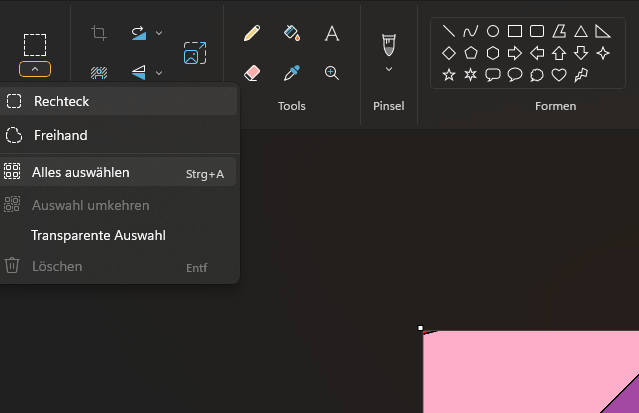Open the flip options dropdown arrow
Image resolution: width=639 pixels, height=413 pixels.
(x=159, y=72)
